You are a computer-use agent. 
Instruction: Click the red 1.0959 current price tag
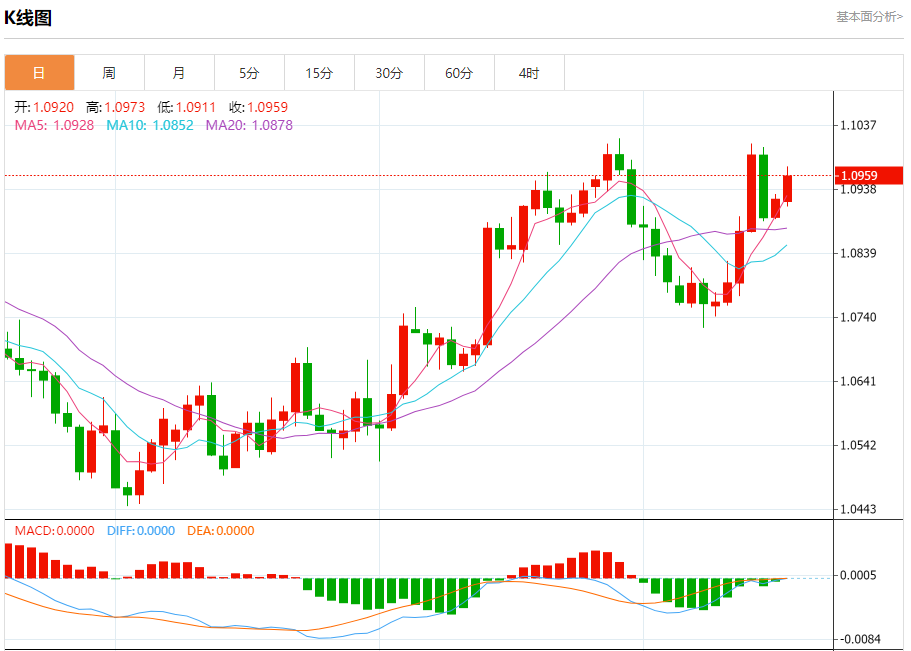869,176
